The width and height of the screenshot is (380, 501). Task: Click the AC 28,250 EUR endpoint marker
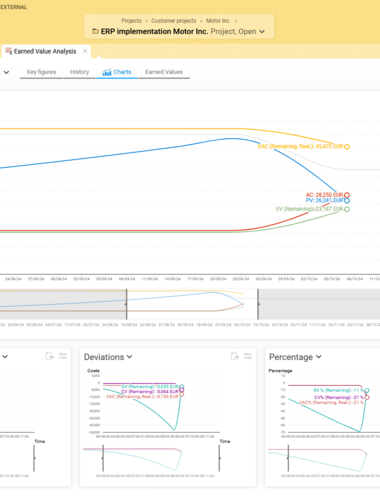(x=347, y=195)
